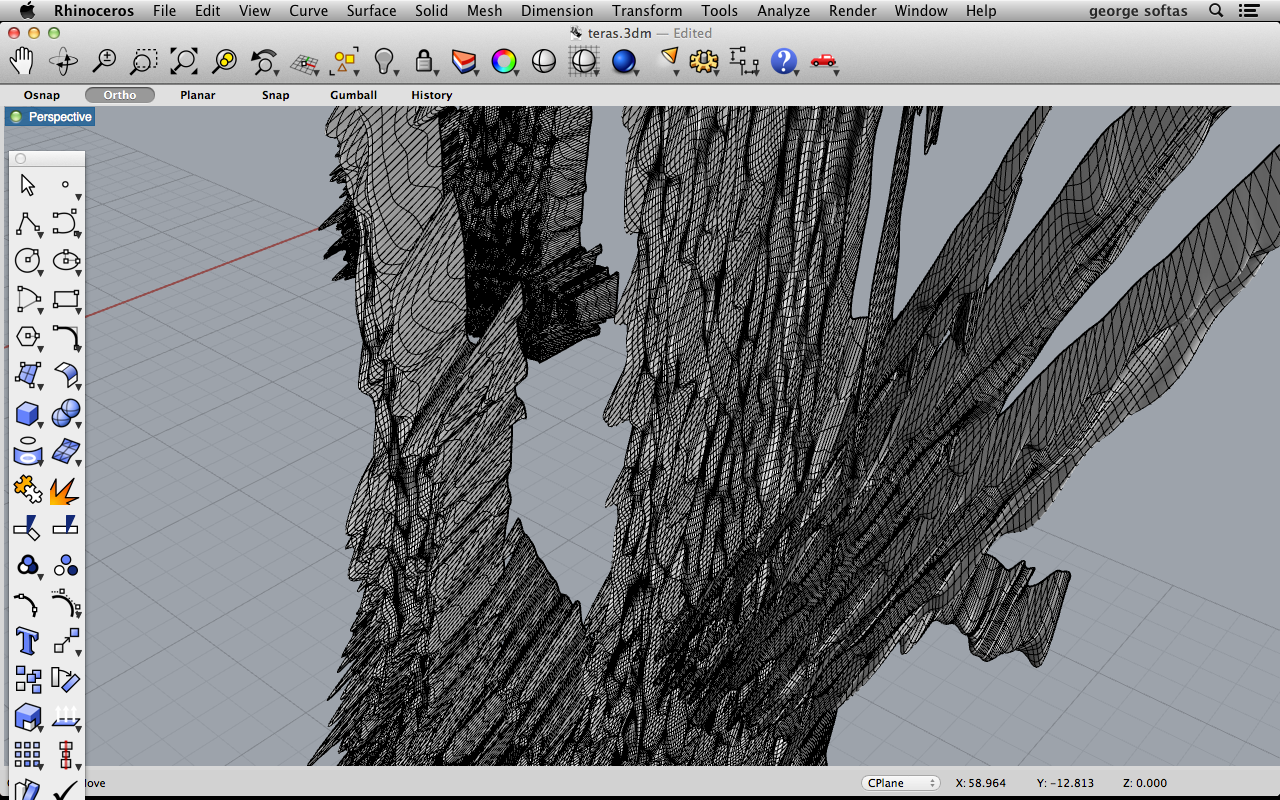Viewport: 1280px width, 800px height.
Task: Click the blue Render sphere icon
Action: coord(624,62)
